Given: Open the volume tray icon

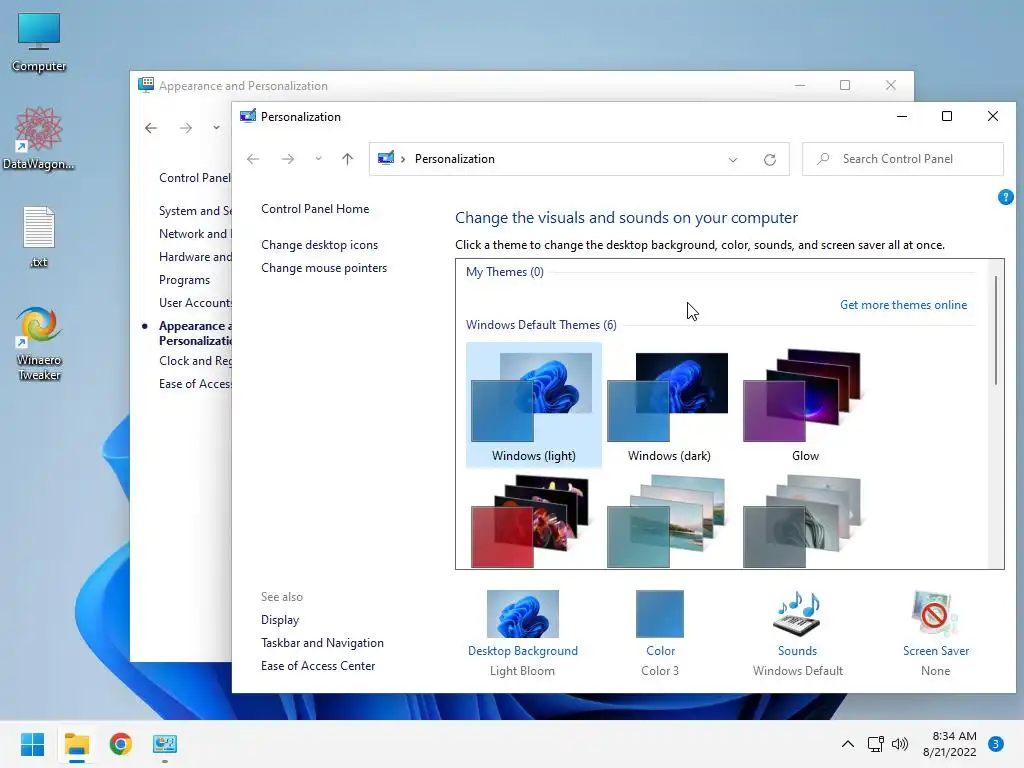Looking at the screenshot, I should [900, 744].
